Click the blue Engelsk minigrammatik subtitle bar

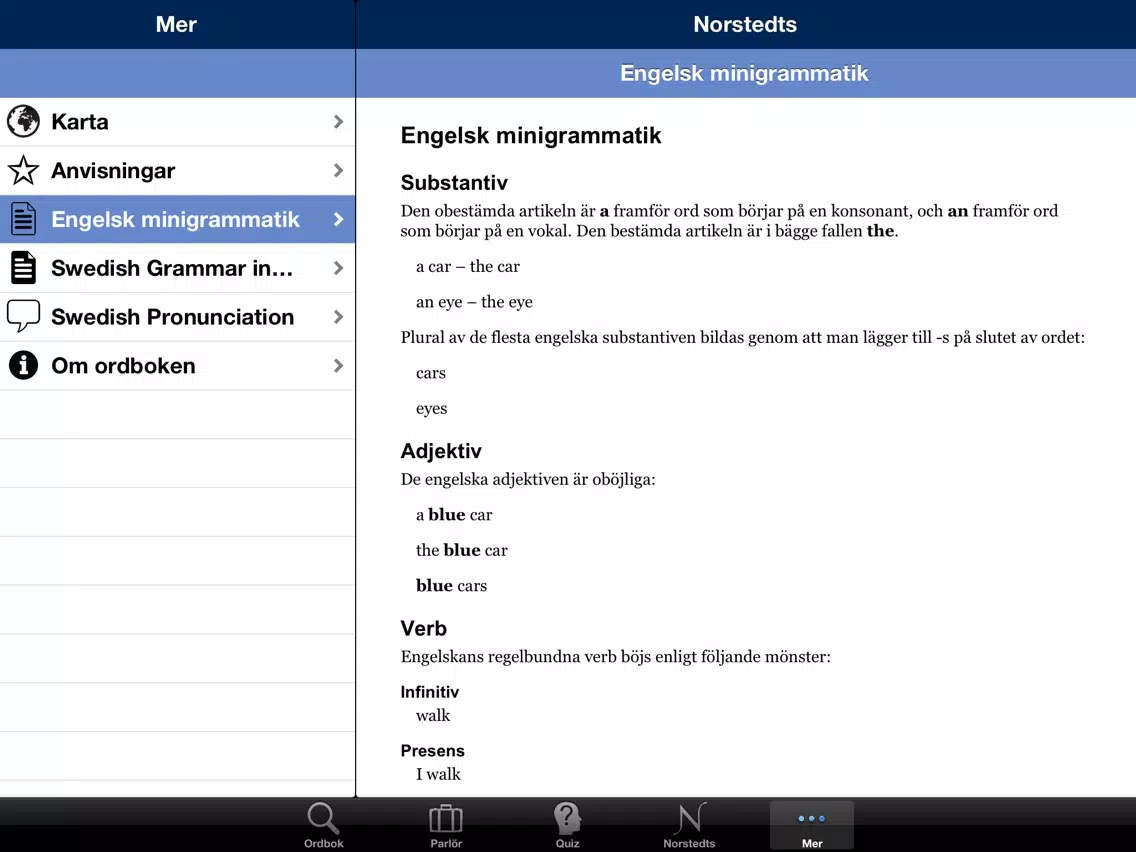746,73
